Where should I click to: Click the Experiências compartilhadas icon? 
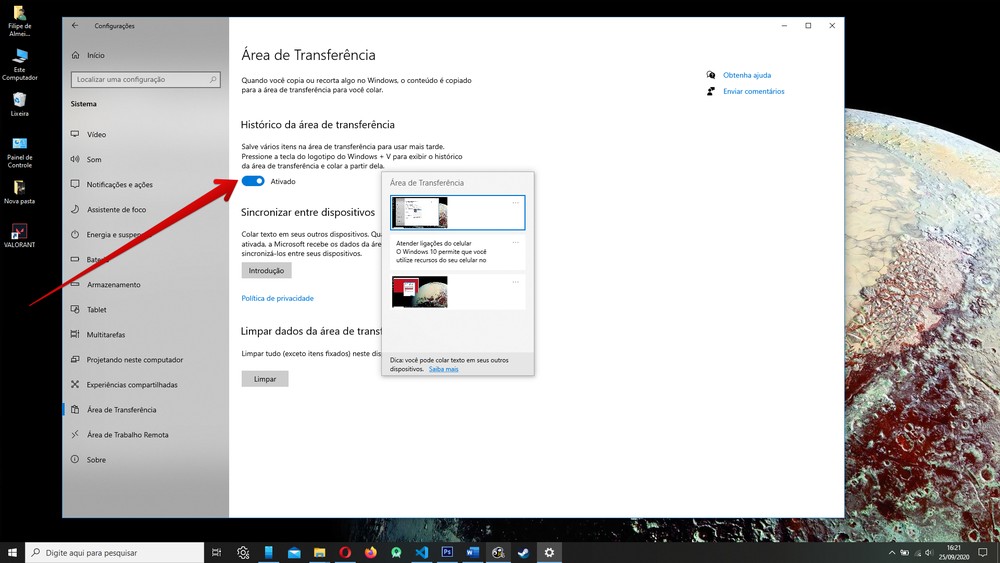[75, 384]
